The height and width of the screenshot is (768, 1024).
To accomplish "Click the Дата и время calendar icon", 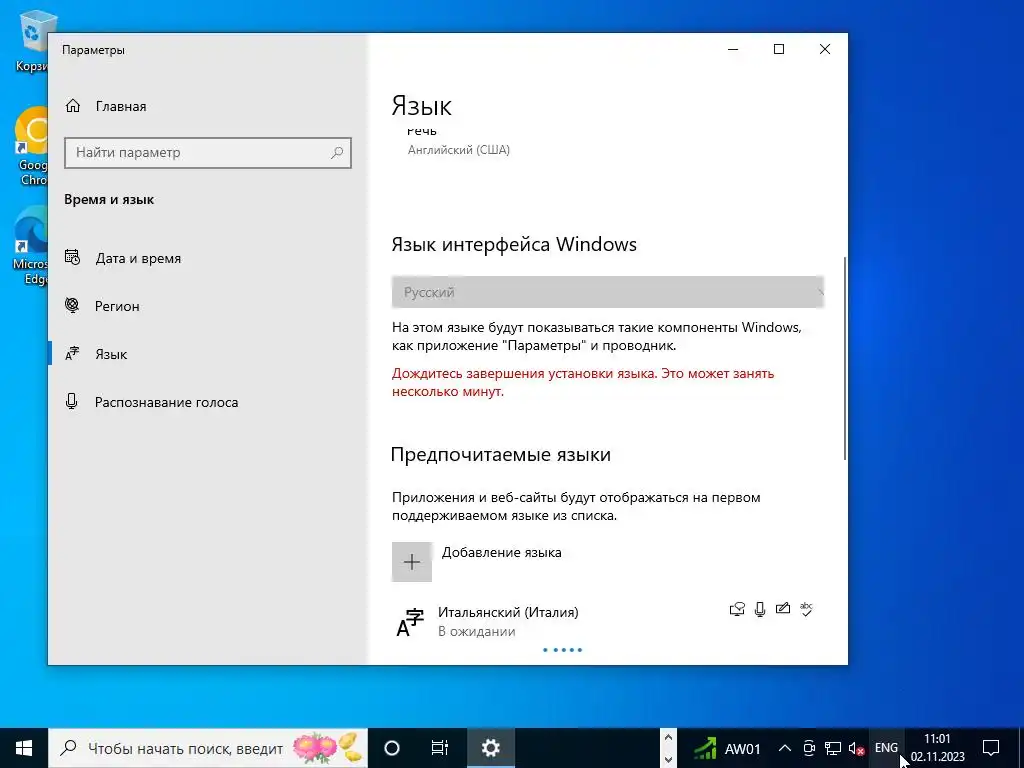I will pos(72,257).
